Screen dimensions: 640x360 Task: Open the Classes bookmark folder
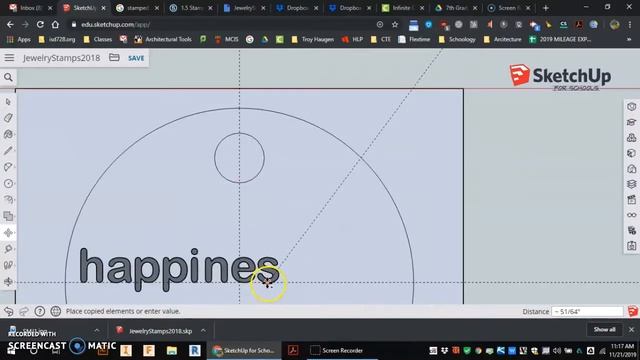(98, 39)
